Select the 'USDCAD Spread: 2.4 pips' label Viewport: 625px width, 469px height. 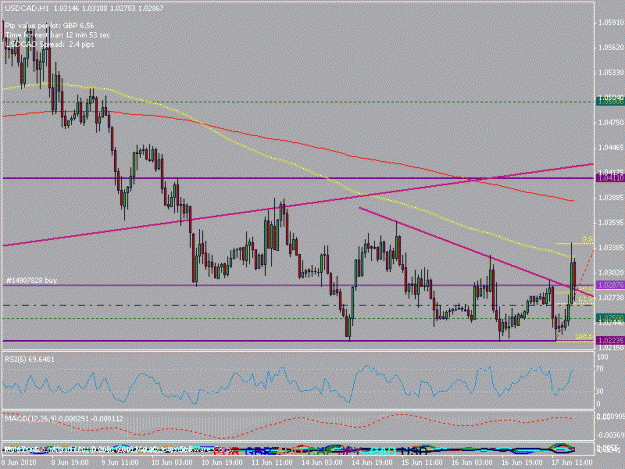pos(49,44)
